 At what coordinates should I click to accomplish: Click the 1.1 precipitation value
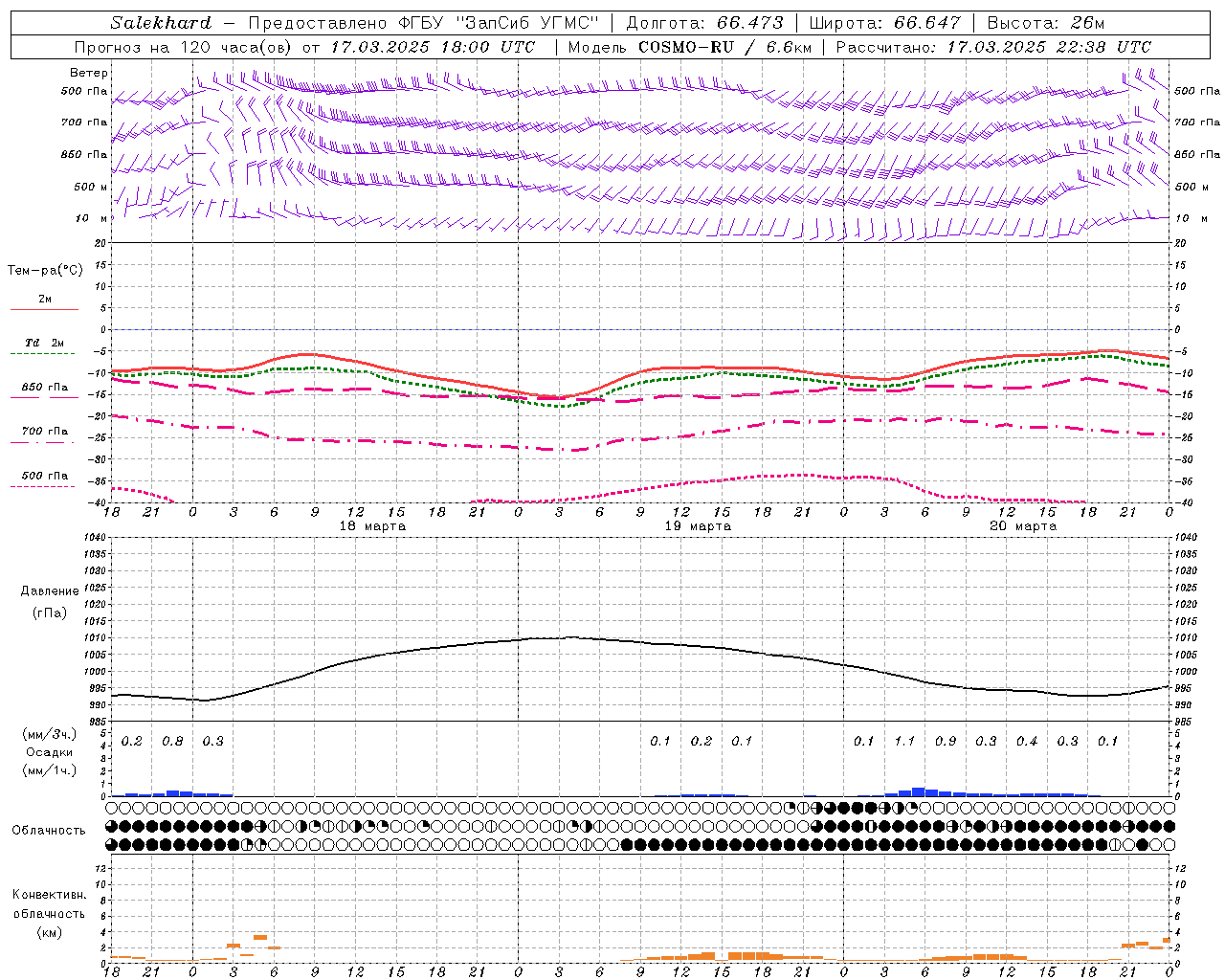(904, 742)
